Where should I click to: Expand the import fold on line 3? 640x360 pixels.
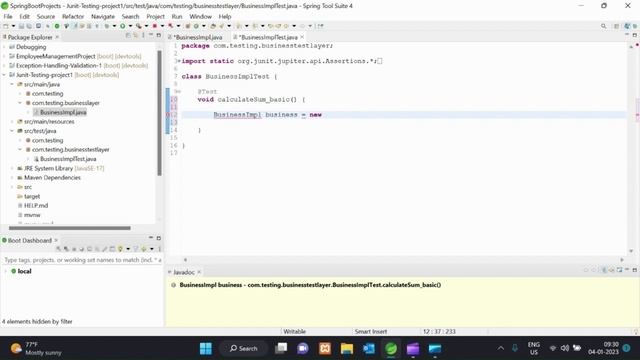[x=178, y=61]
